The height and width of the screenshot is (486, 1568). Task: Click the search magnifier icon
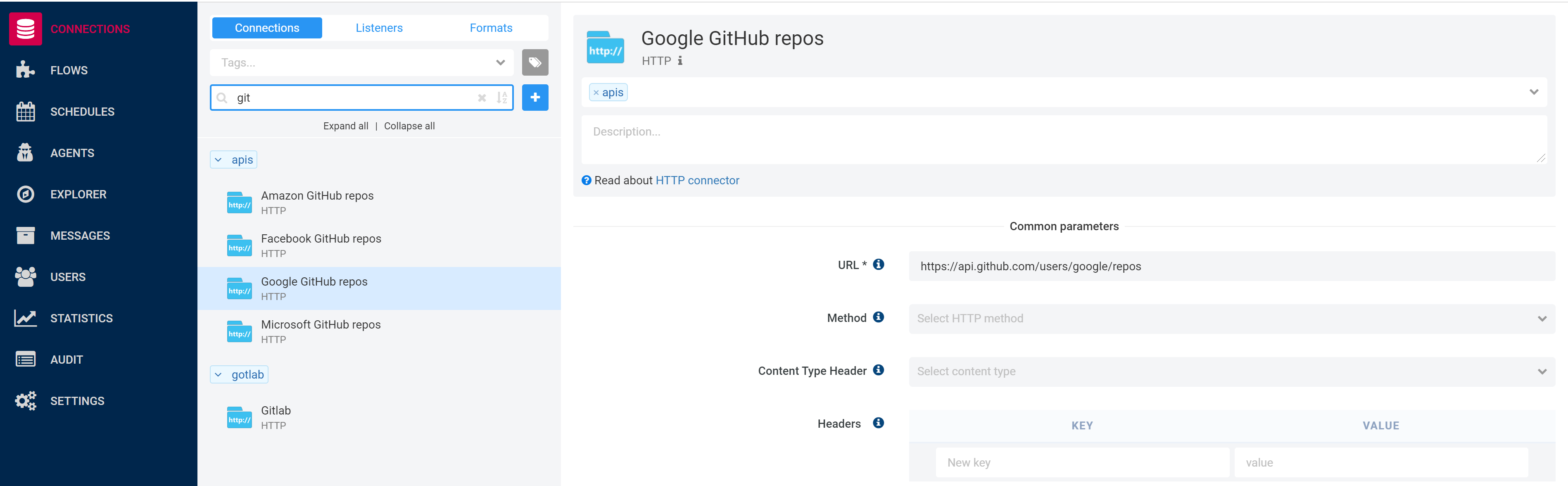pos(222,98)
